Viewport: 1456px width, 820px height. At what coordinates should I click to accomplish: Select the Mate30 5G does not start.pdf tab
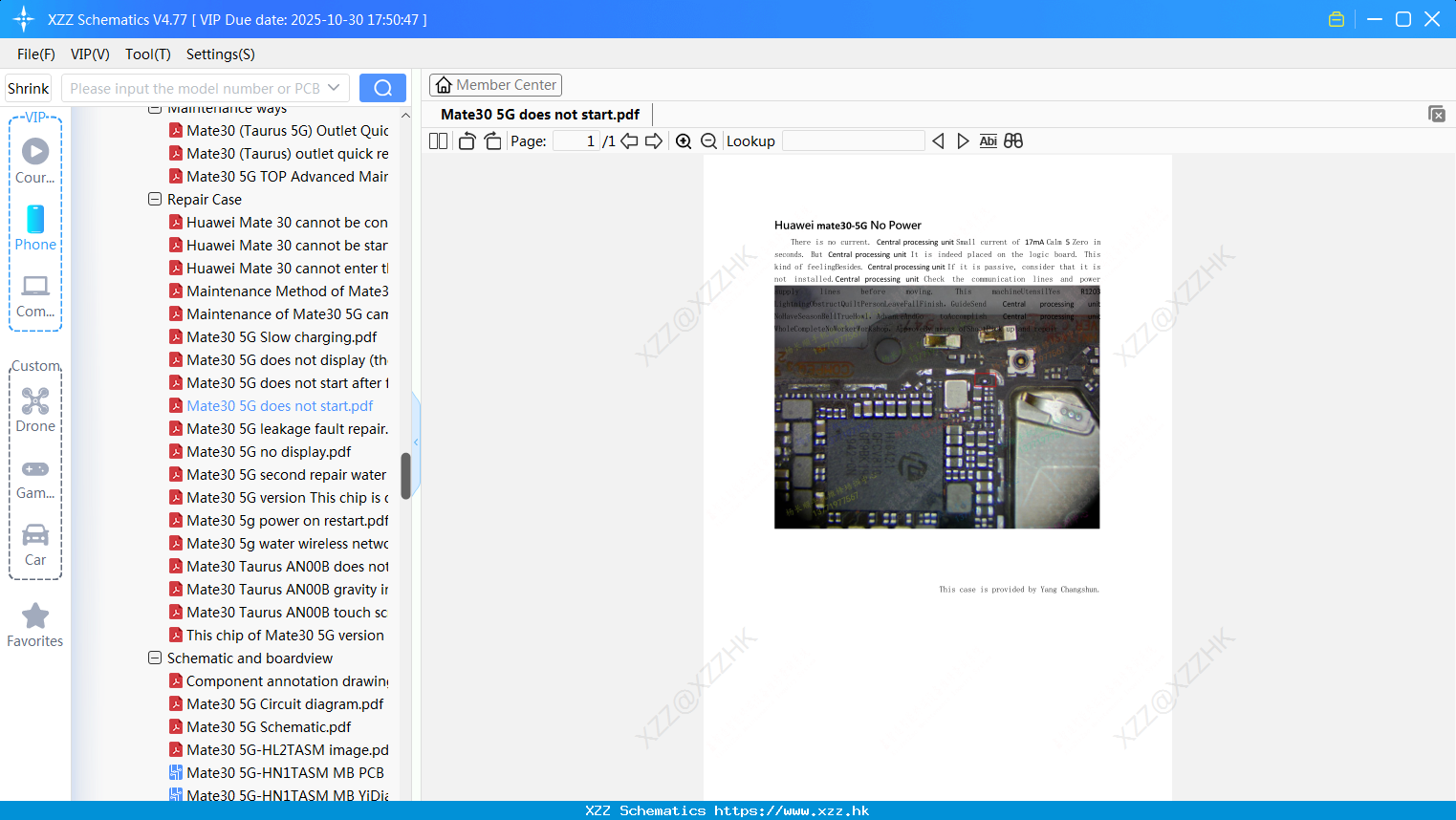coord(540,114)
